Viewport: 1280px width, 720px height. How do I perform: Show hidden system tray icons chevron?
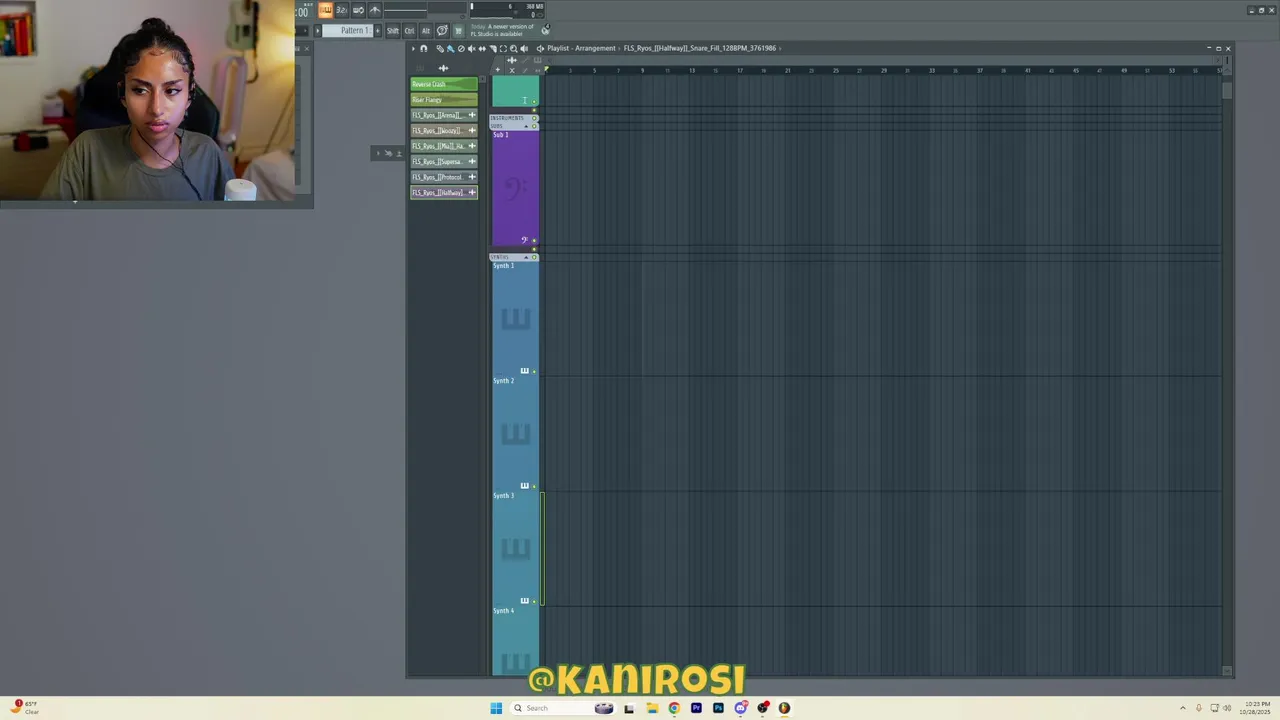[x=1183, y=708]
